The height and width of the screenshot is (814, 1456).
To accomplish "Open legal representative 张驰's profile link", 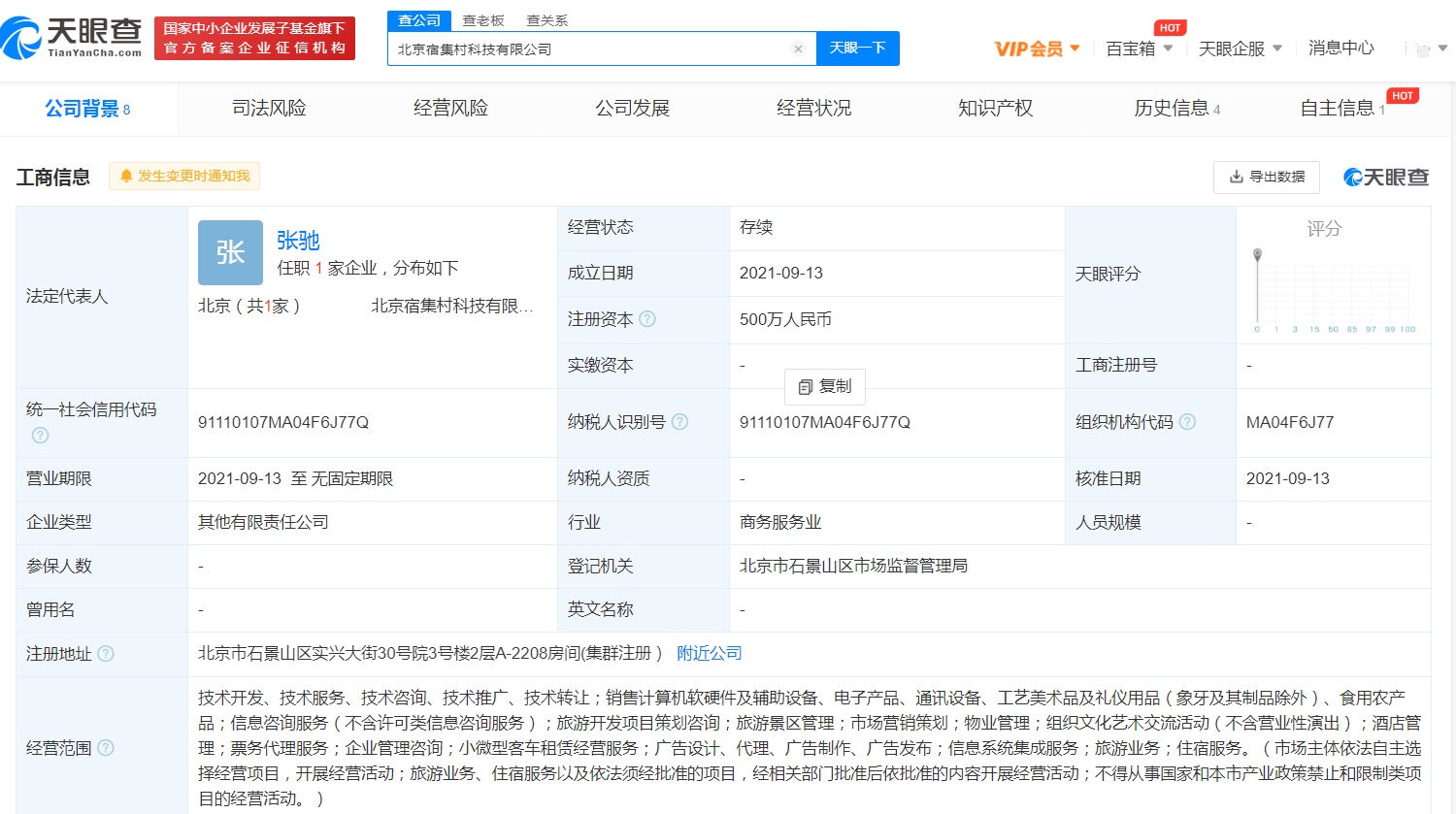I will point(298,240).
